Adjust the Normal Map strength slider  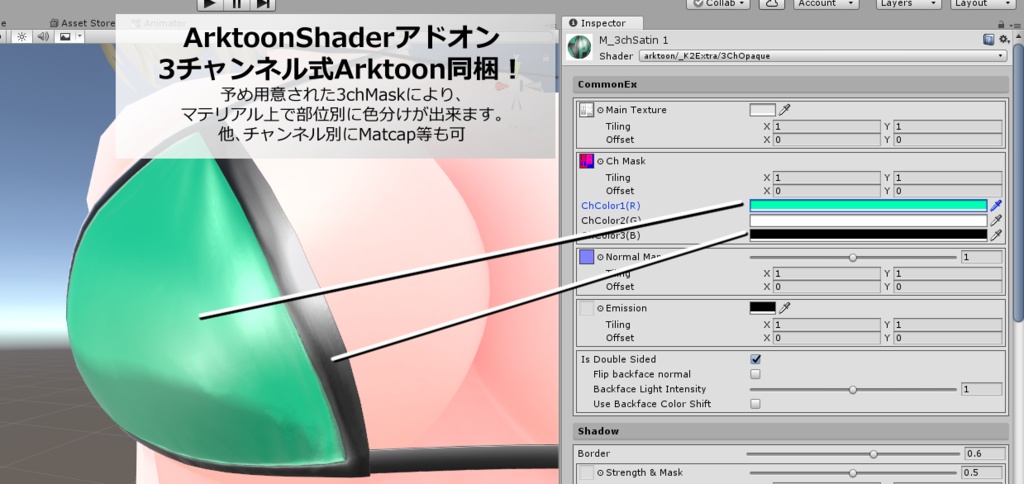853,257
